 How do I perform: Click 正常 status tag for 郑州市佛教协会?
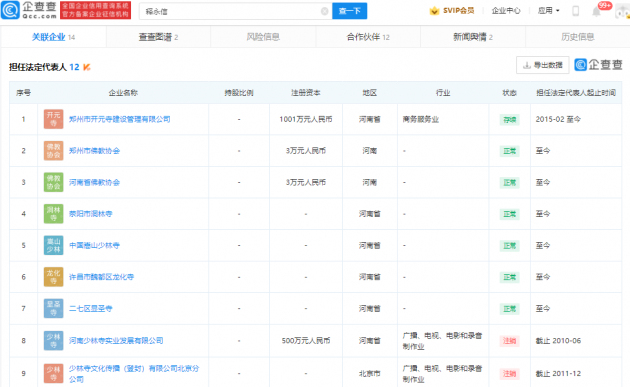click(509, 151)
